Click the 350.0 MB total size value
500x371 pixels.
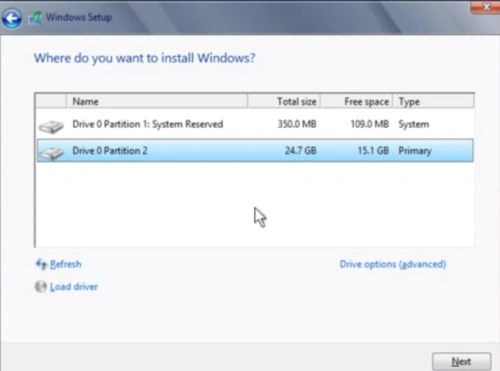[x=297, y=124]
